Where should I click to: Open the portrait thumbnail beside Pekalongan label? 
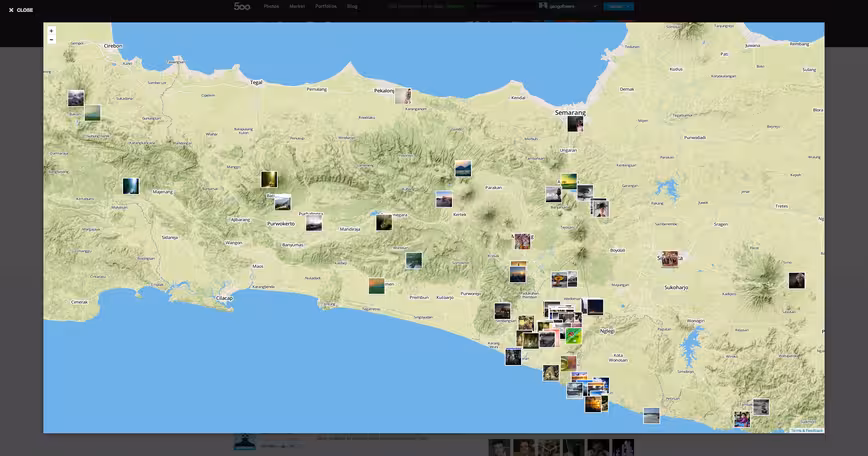[x=403, y=96]
